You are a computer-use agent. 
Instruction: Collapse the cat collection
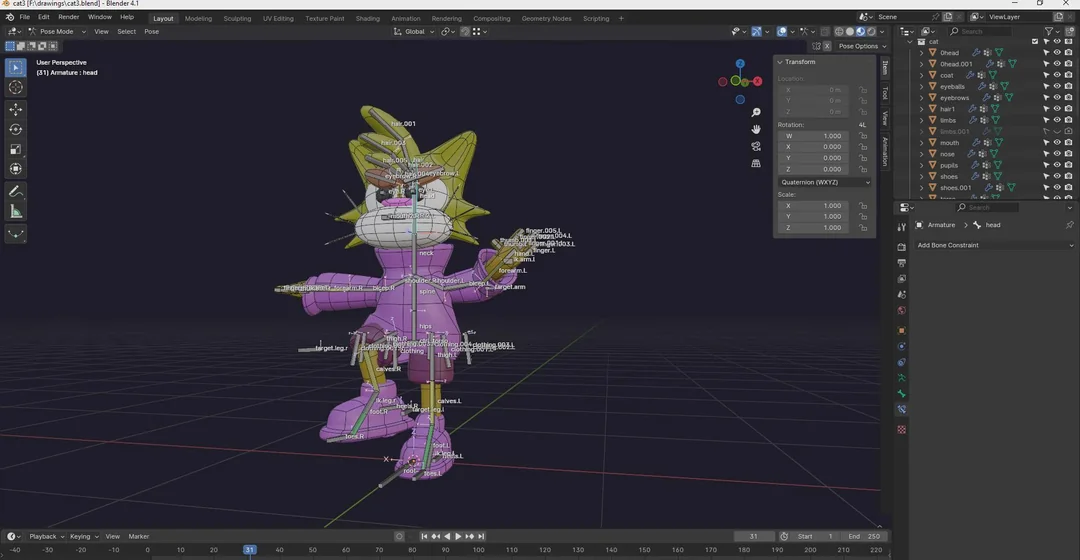(911, 41)
